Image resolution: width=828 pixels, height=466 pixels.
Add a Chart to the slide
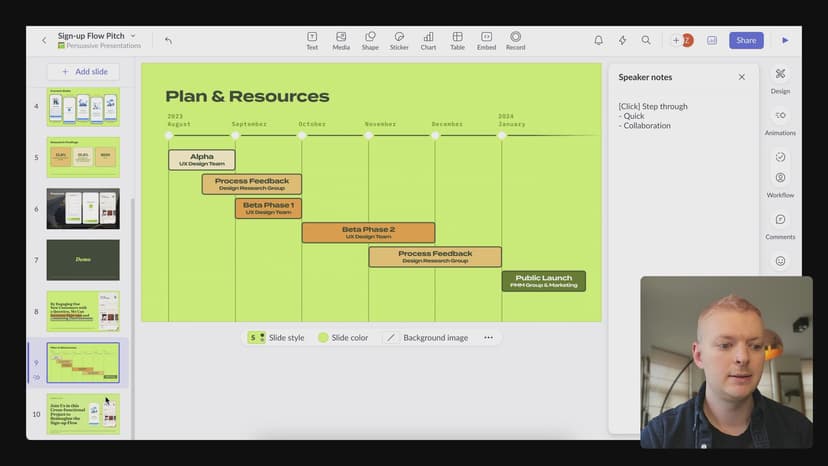[428, 40]
